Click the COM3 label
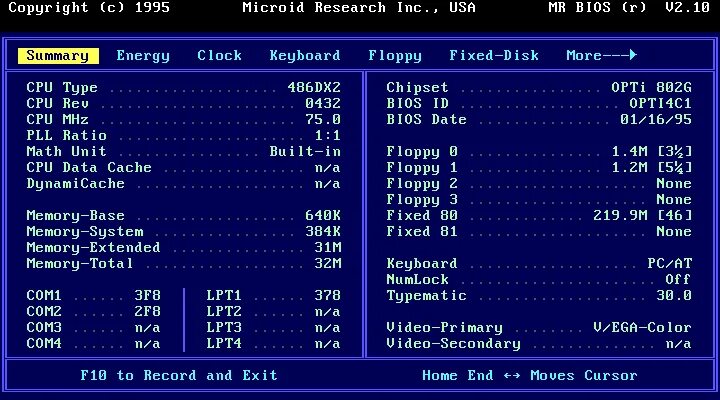 [44, 327]
